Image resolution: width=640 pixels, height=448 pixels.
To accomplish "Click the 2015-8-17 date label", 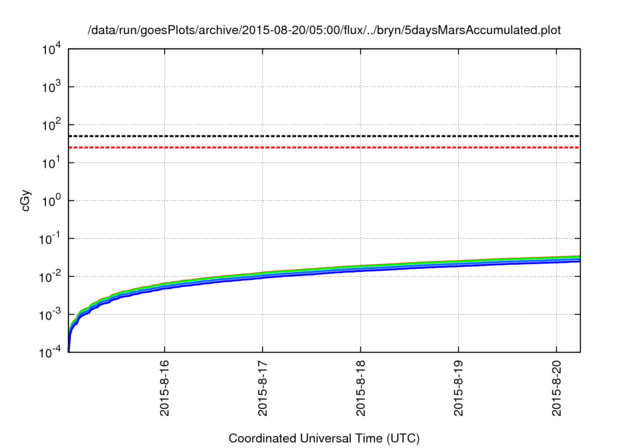I will 262,388.
